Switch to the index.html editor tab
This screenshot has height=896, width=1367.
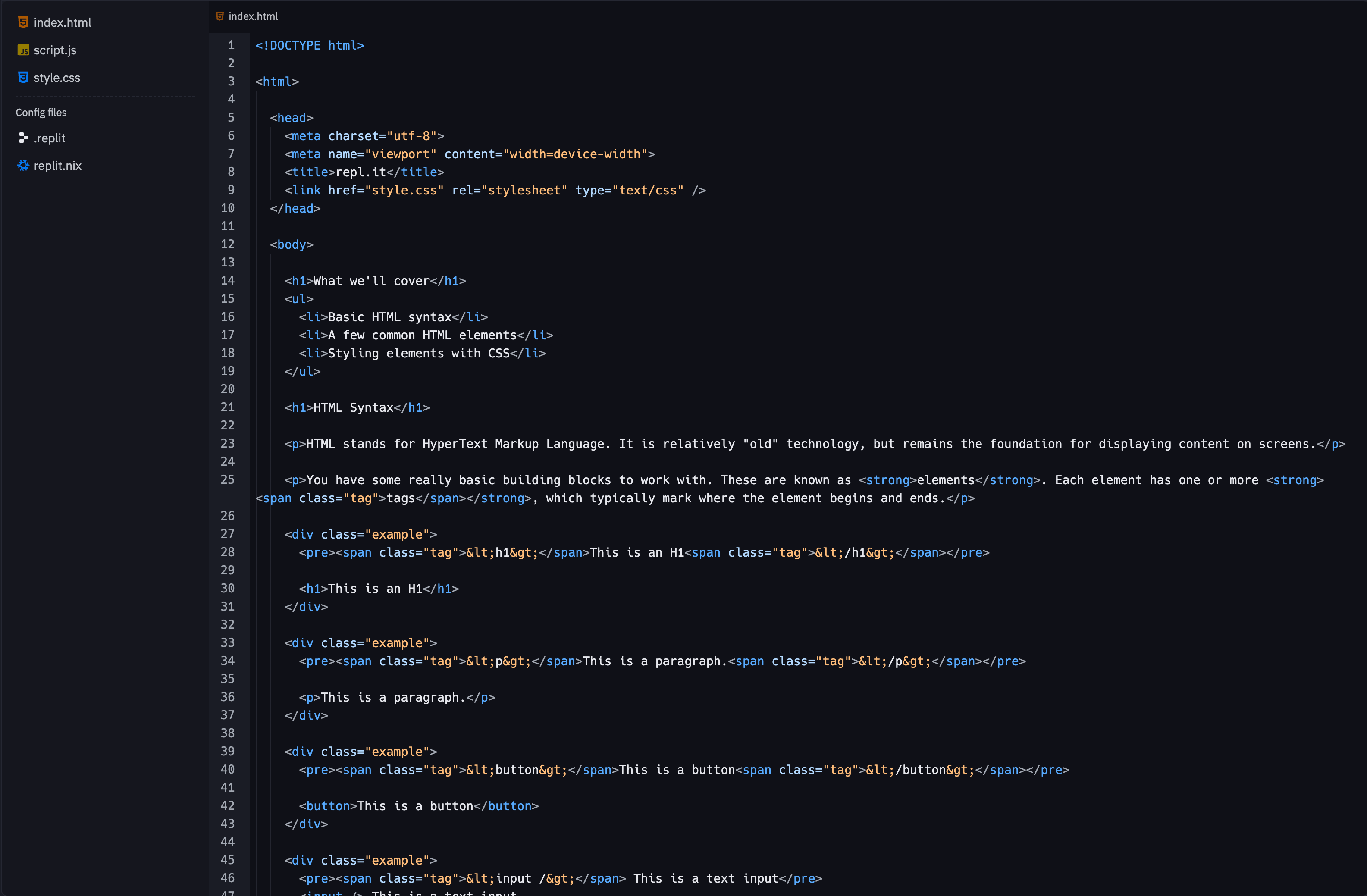tap(253, 16)
